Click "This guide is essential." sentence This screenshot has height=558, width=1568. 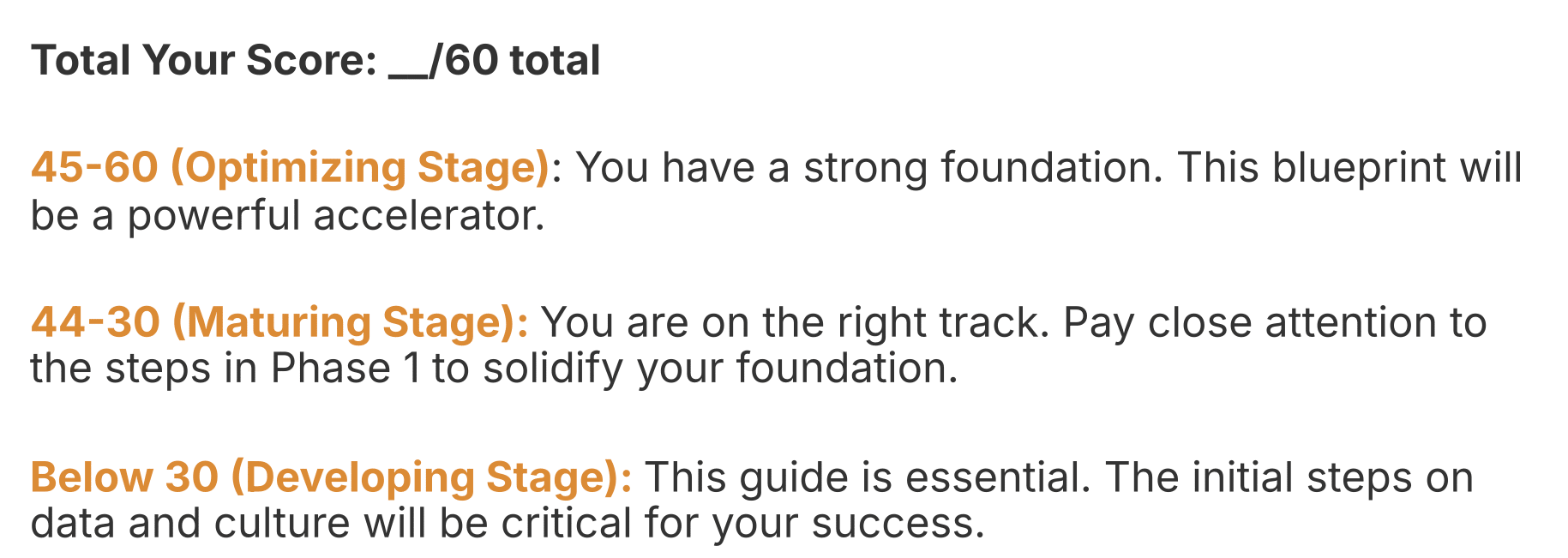point(867,477)
